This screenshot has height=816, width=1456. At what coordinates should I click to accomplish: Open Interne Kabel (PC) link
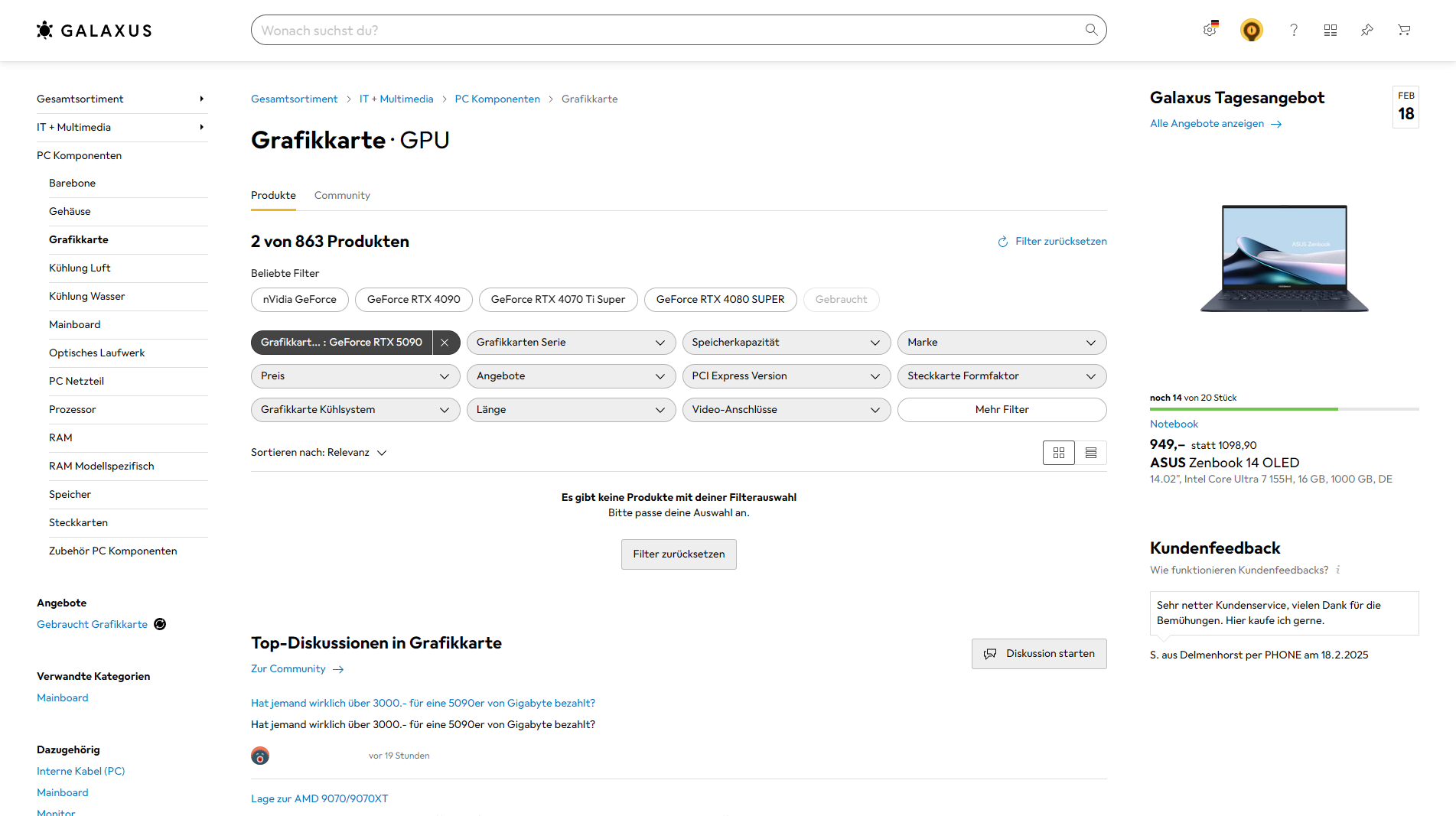point(81,772)
